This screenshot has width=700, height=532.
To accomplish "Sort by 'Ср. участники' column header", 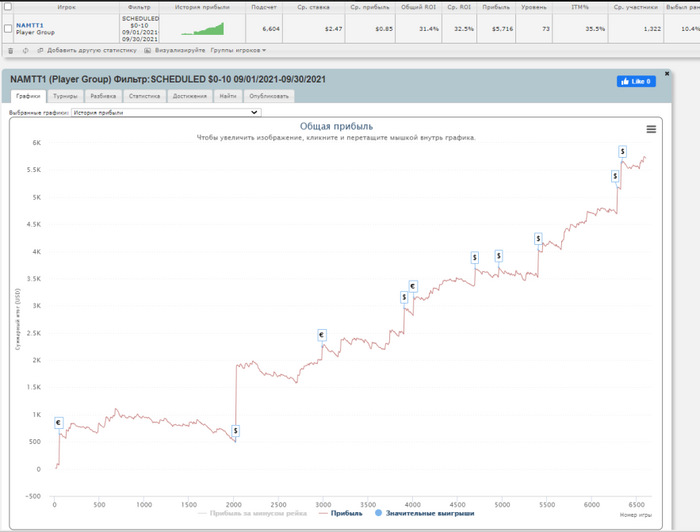I will (x=635, y=7).
